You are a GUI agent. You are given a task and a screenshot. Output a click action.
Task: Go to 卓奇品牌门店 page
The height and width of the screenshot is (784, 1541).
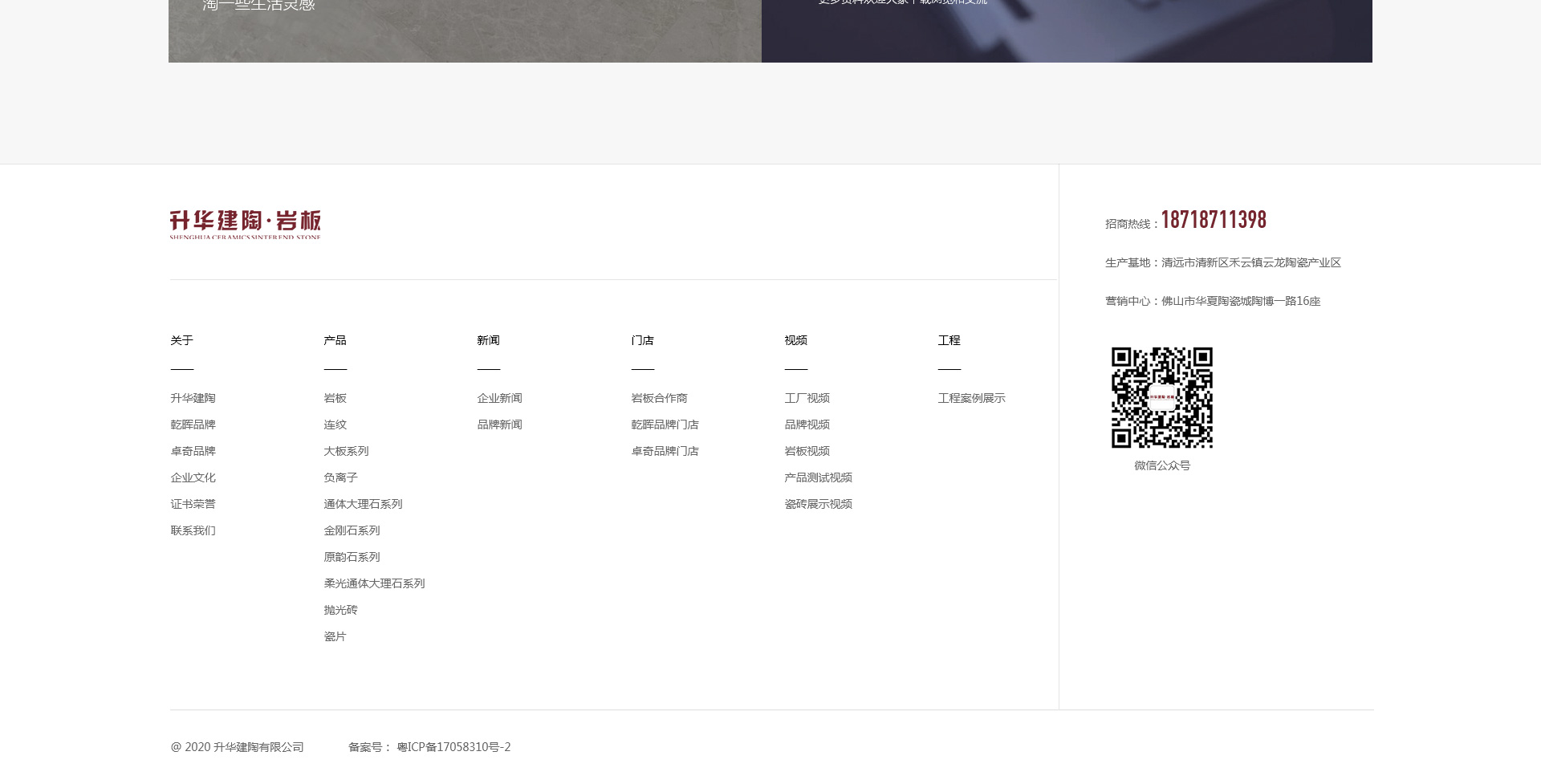(665, 451)
